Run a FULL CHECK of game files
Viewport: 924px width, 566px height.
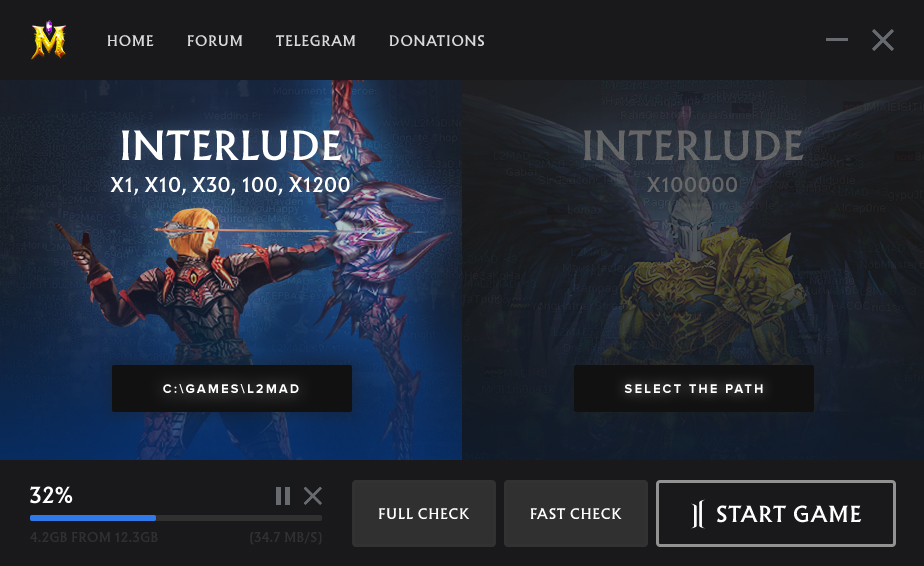pyautogui.click(x=424, y=514)
